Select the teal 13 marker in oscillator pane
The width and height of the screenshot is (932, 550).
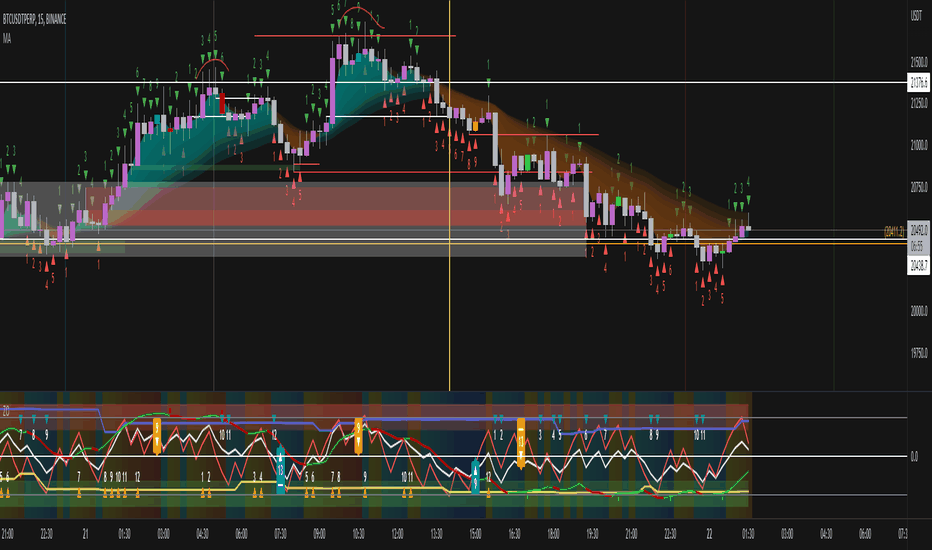click(x=281, y=471)
